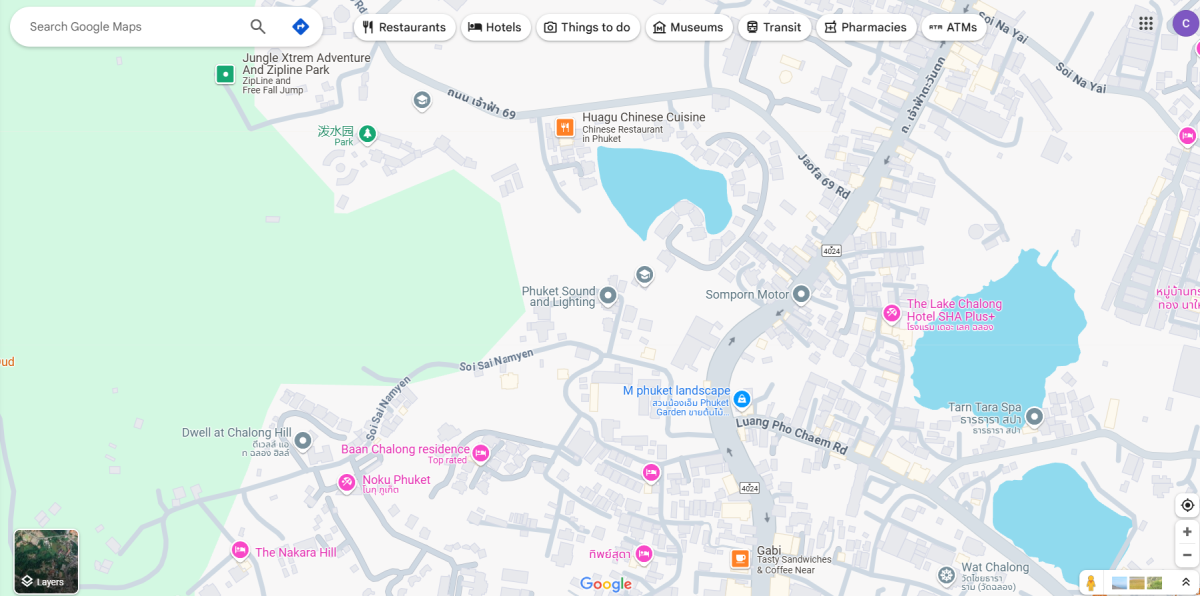Viewport: 1200px width, 596px height.
Task: Click the Jaofa 69 Rd label
Action: (824, 178)
